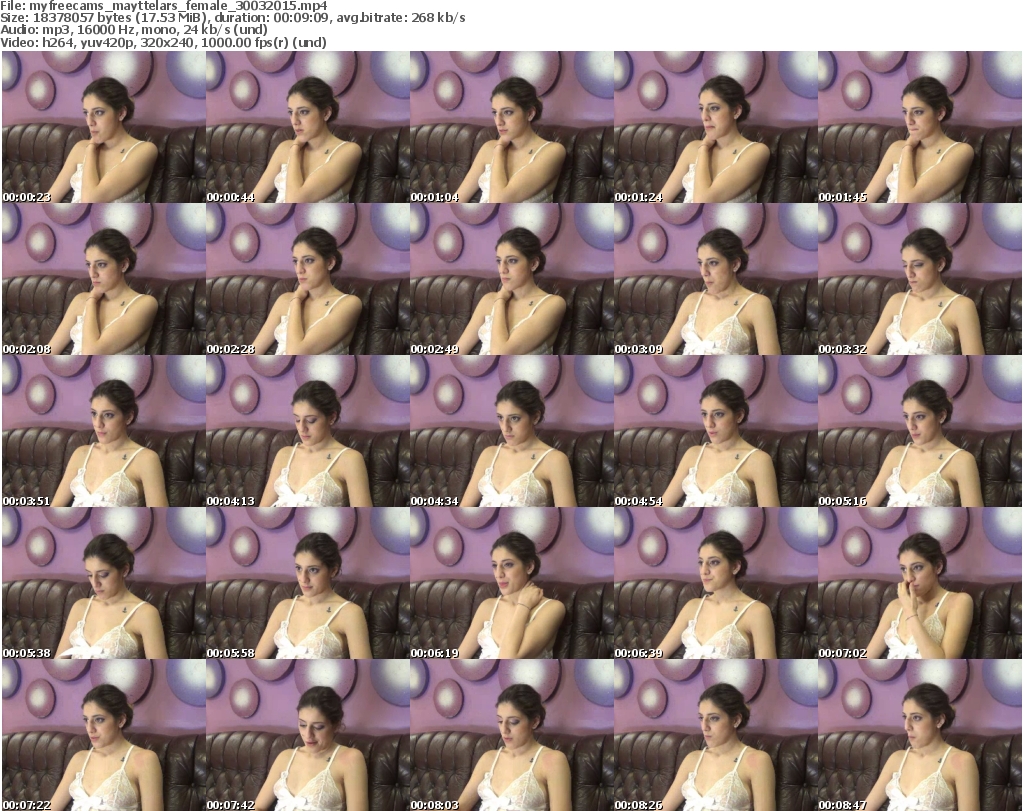Screen dimensions: 1024x811
Task: Open the thumbnail stamped 00:01:04
Action: [511, 127]
